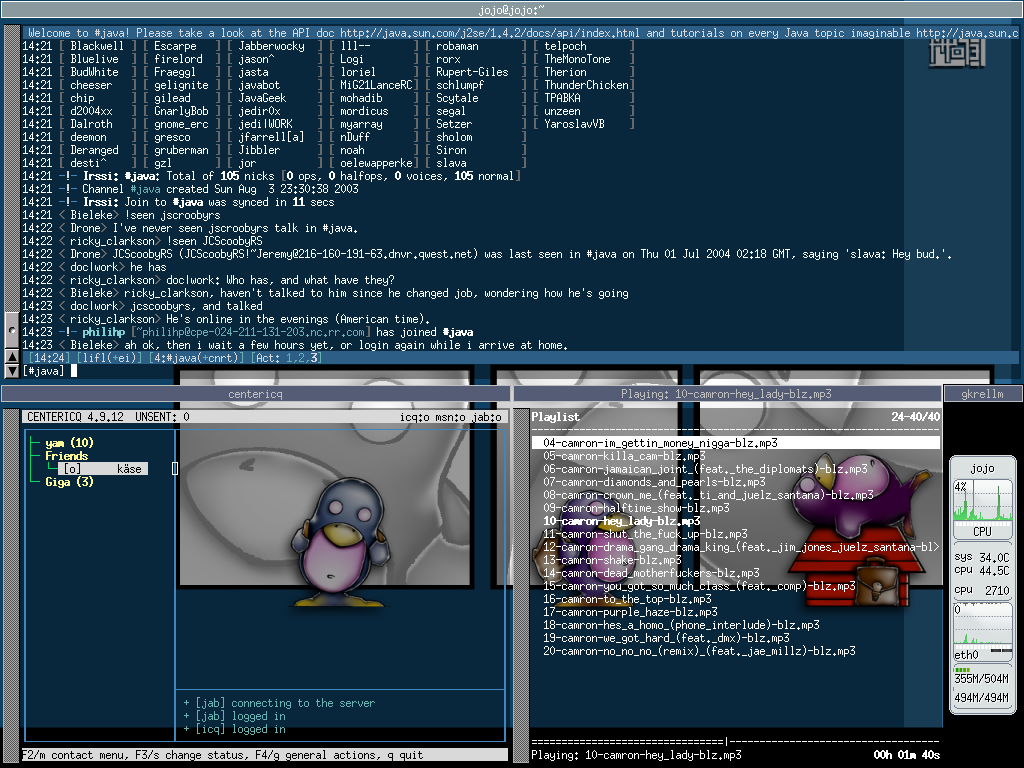Screen dimensions: 1024x768
Task: Click the [jab] connecting to the server line
Action: pos(279,703)
